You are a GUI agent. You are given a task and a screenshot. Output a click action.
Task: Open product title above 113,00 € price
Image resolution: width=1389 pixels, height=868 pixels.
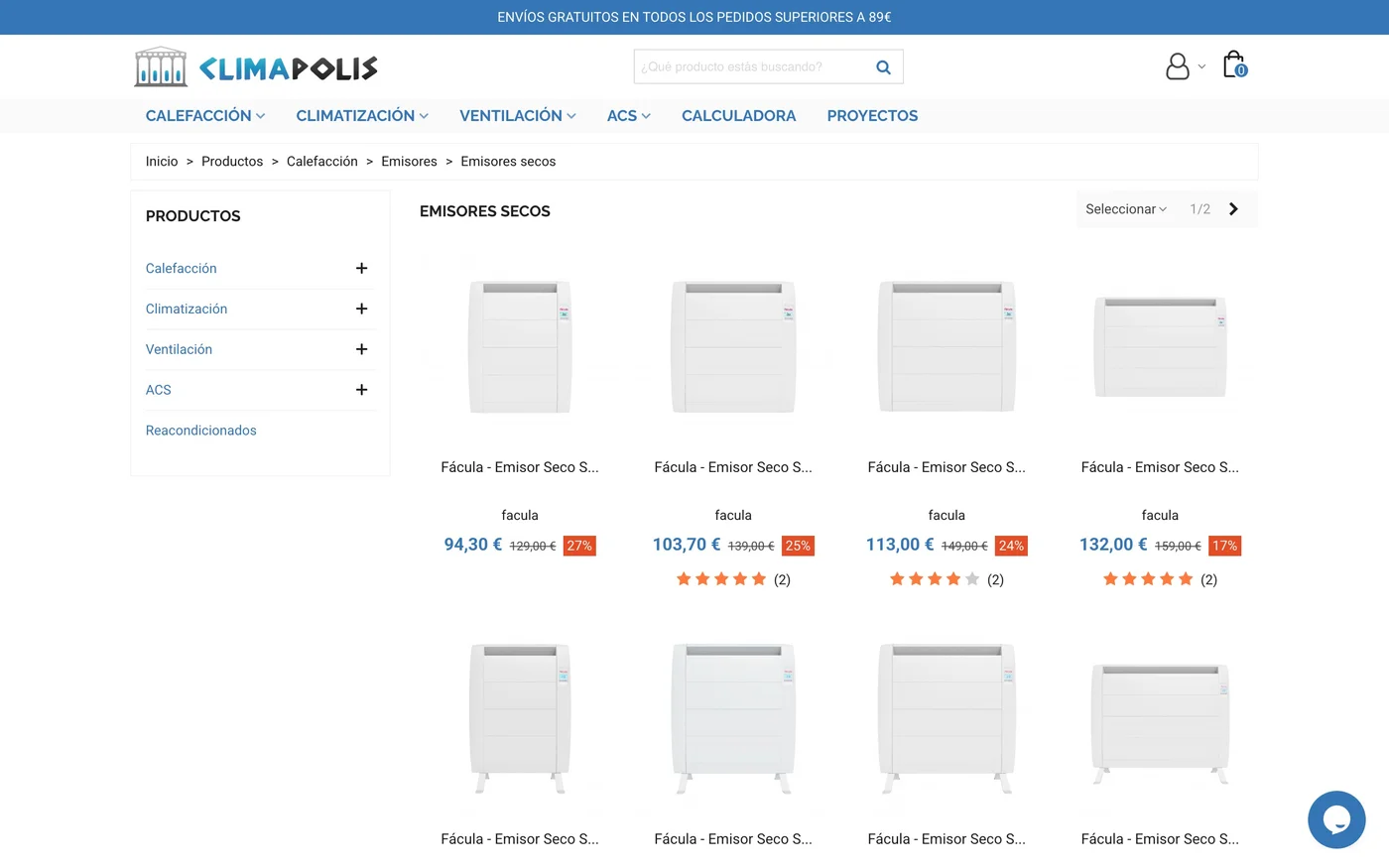(x=947, y=467)
